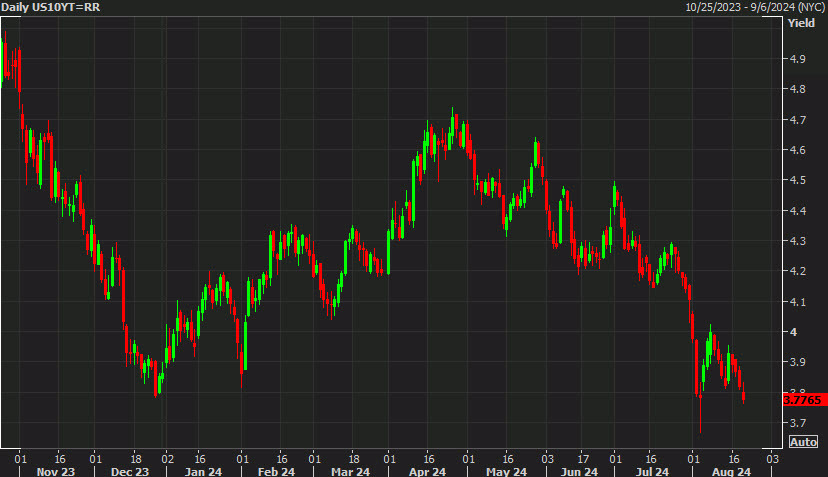The image size is (828, 477).
Task: Click the 3.7 yield axis label
Action: click(x=797, y=423)
